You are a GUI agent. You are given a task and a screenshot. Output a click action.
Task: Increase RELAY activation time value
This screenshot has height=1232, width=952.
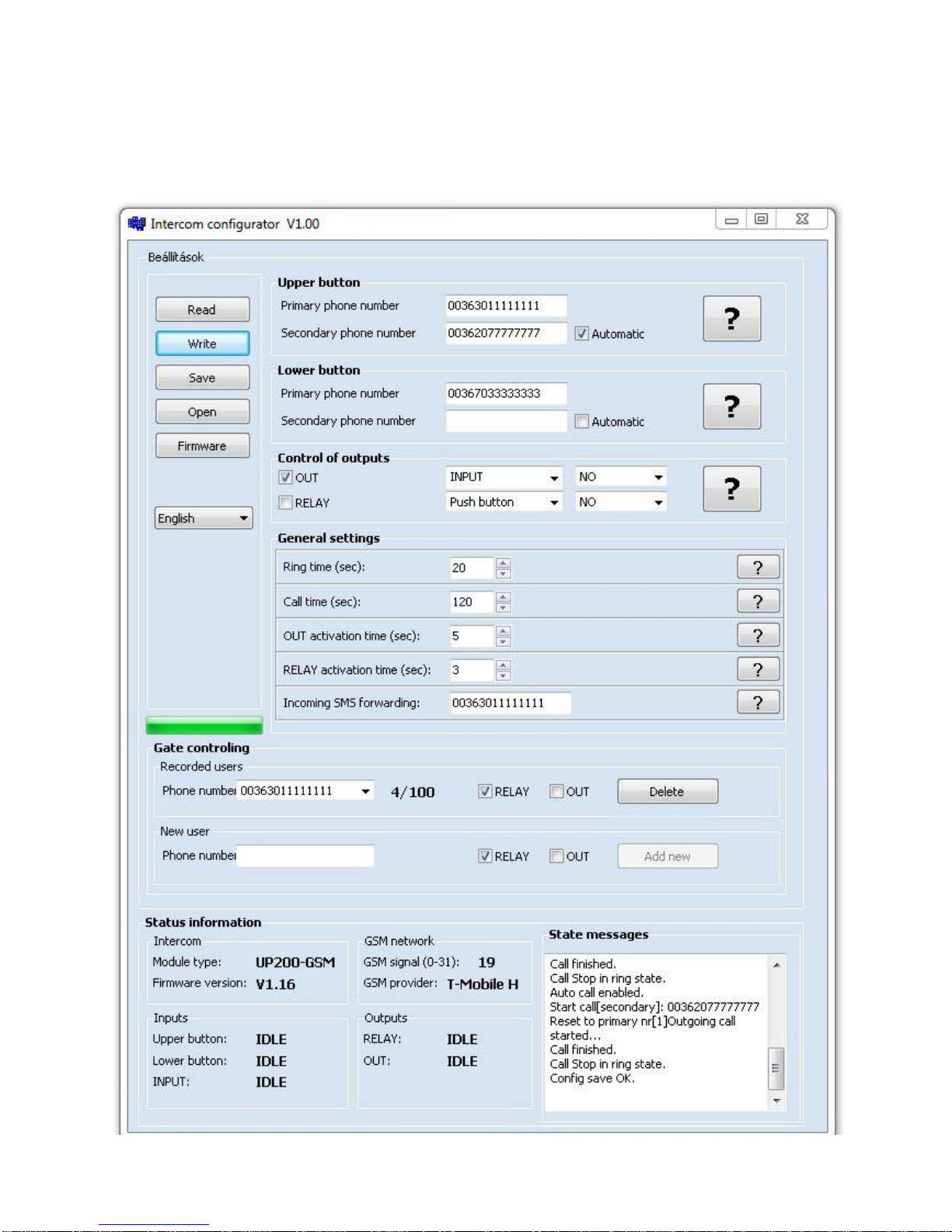click(x=504, y=665)
